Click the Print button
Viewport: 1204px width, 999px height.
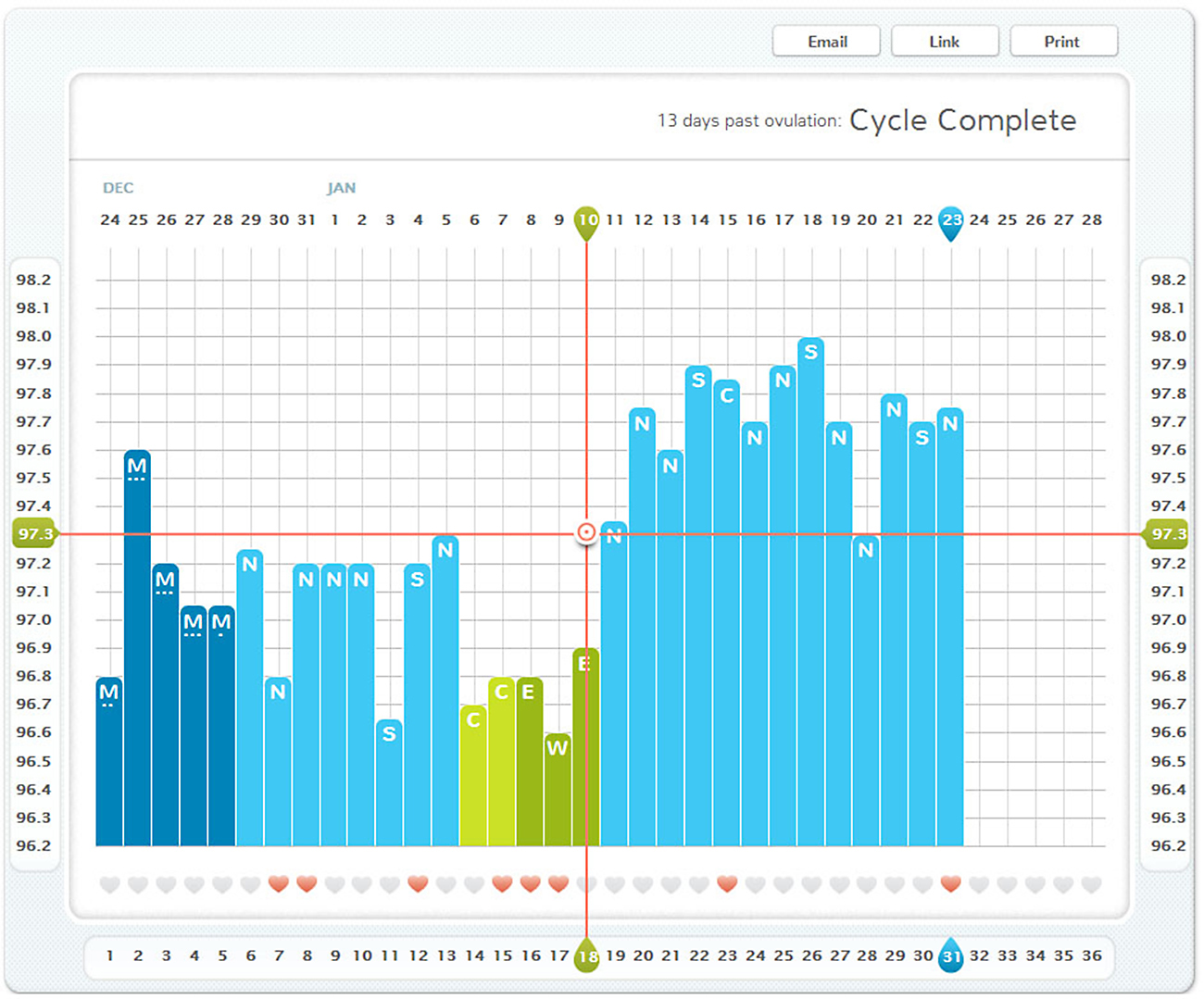[1063, 41]
